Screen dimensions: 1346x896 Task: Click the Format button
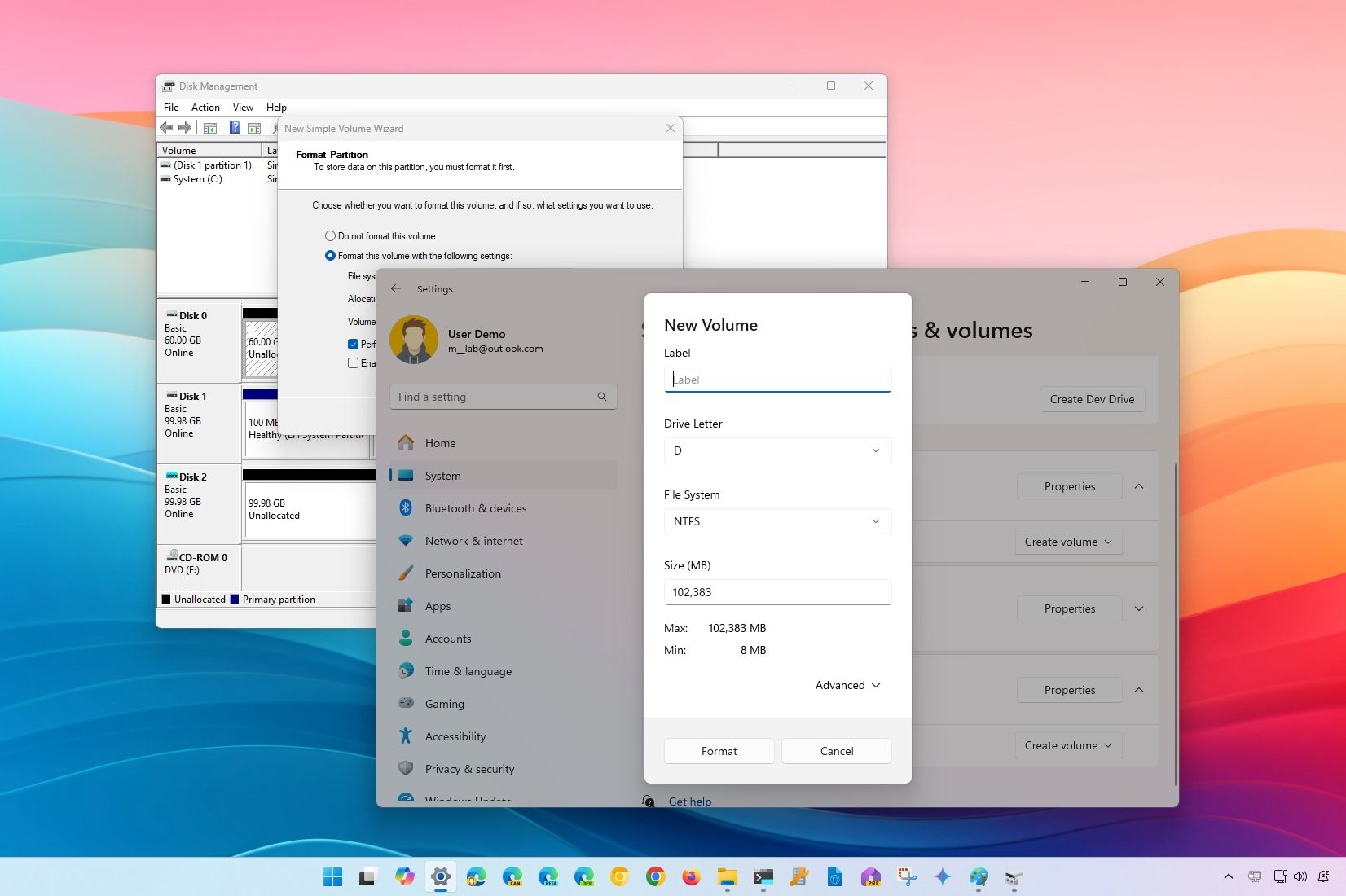click(718, 751)
